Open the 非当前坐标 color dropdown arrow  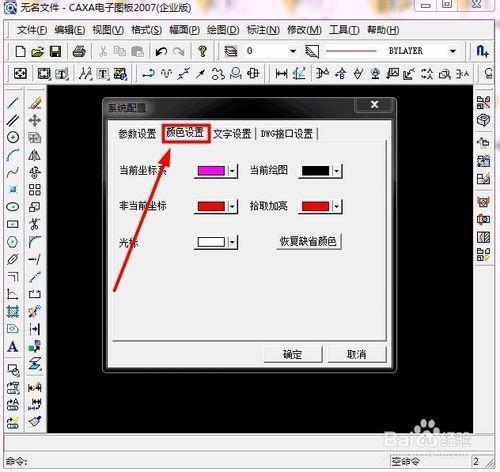pos(232,206)
